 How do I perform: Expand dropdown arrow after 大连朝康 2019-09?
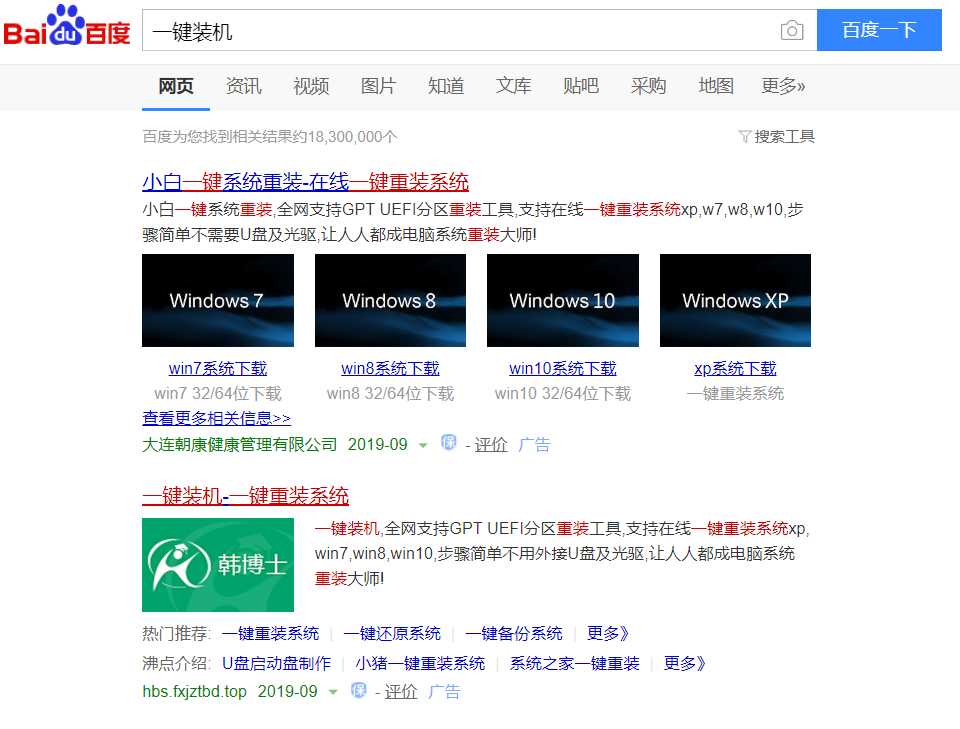422,445
